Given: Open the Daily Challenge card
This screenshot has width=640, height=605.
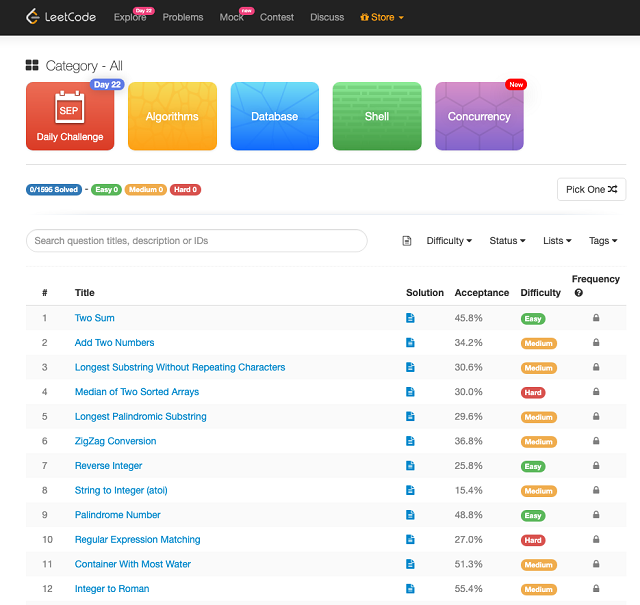Looking at the screenshot, I should click(70, 116).
